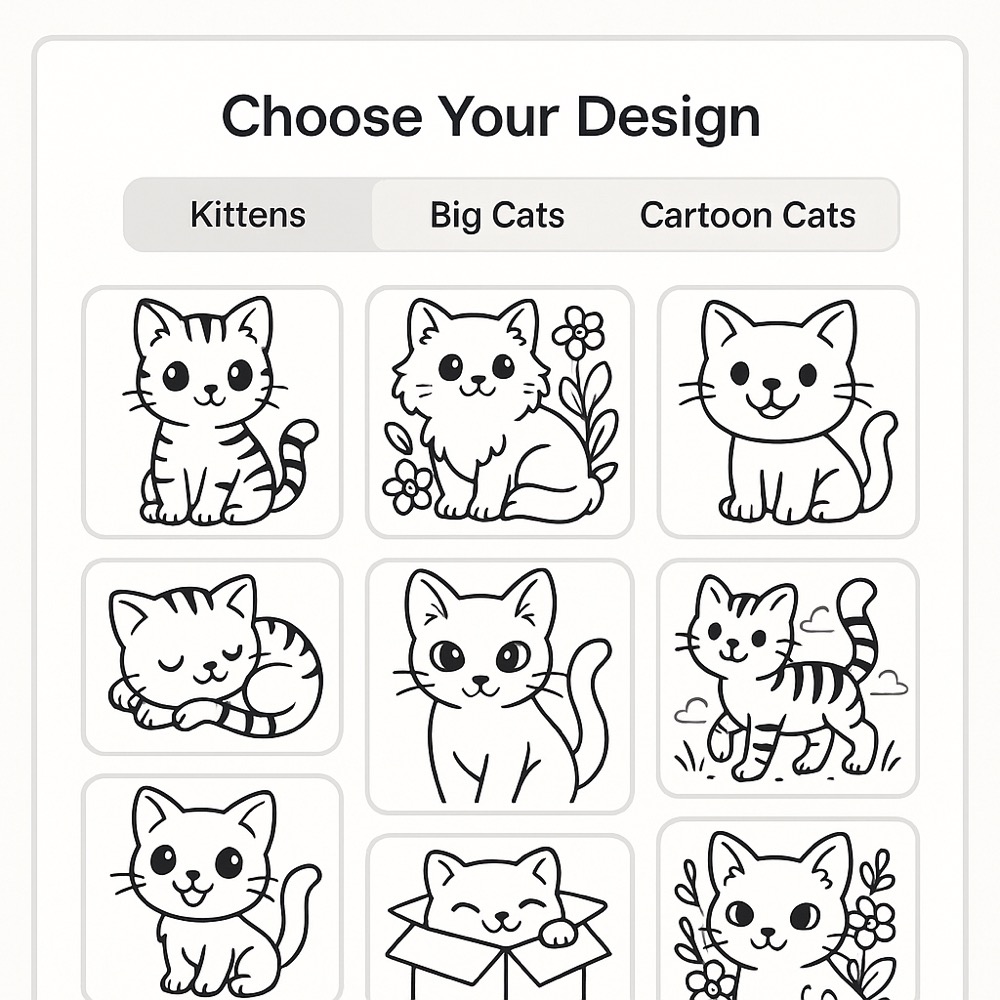Image resolution: width=1000 pixels, height=1000 pixels.
Task: Choose the open-mouth happy kitten in bottom row
Action: pos(212,885)
